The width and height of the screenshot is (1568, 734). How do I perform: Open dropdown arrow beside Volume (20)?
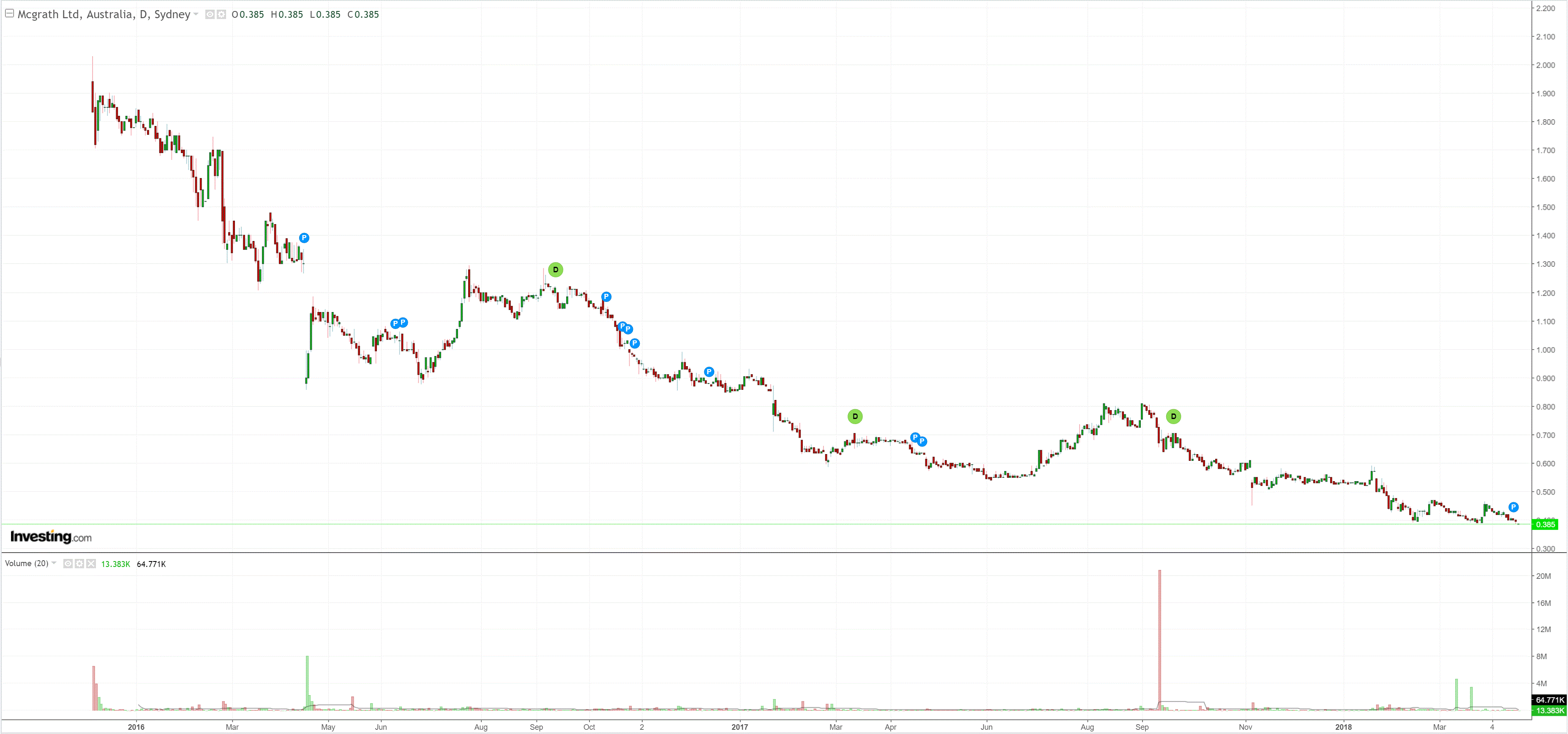pyautogui.click(x=54, y=563)
